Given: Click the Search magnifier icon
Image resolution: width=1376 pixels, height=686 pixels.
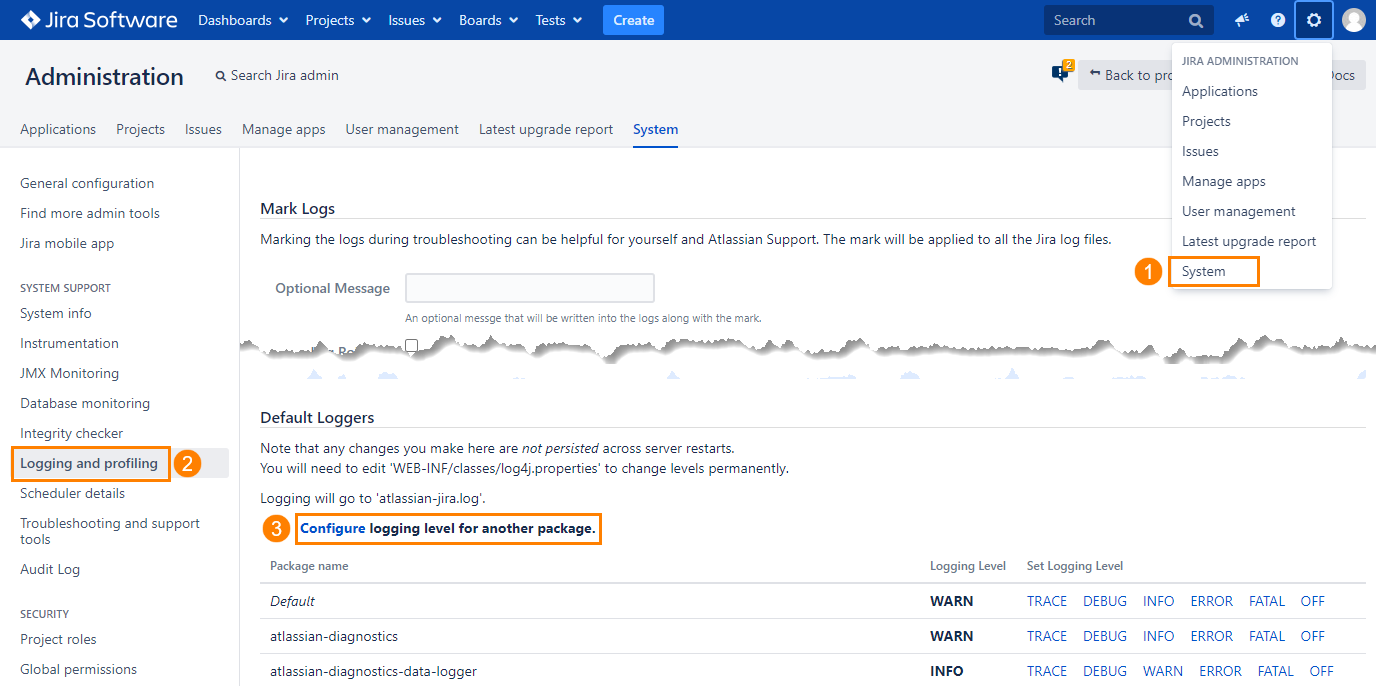Looking at the screenshot, I should click(x=1194, y=19).
